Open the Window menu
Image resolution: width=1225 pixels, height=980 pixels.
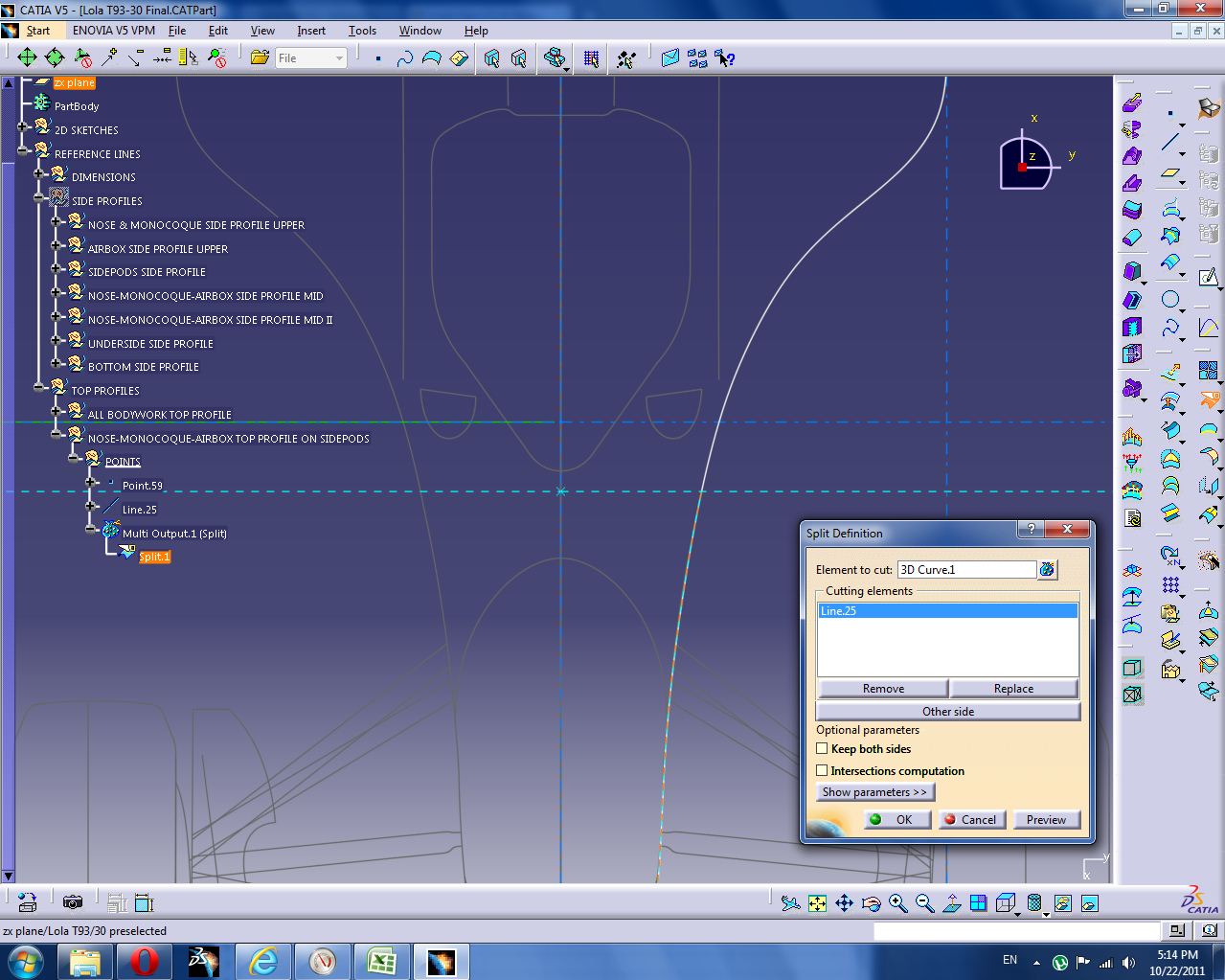pyautogui.click(x=420, y=31)
